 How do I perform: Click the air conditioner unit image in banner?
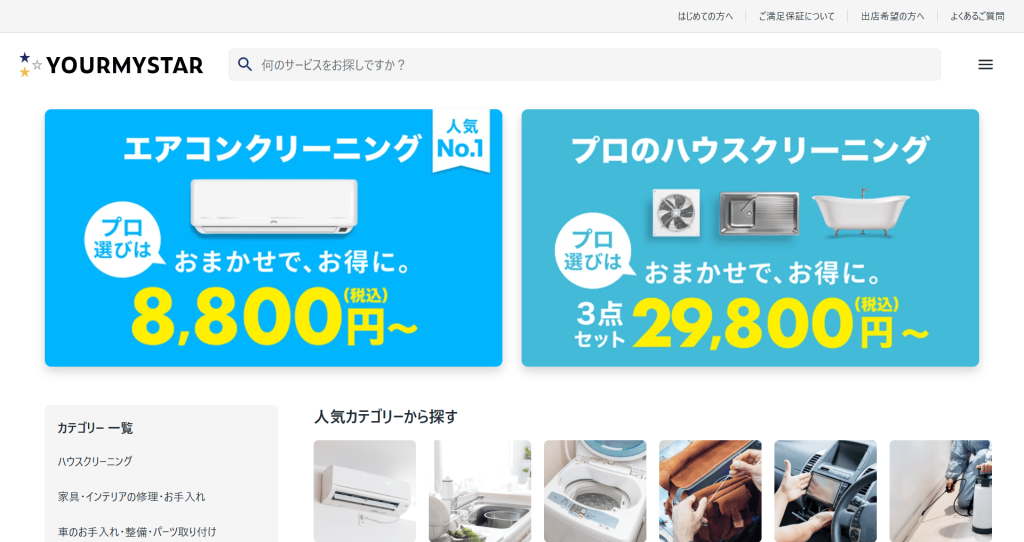(274, 206)
